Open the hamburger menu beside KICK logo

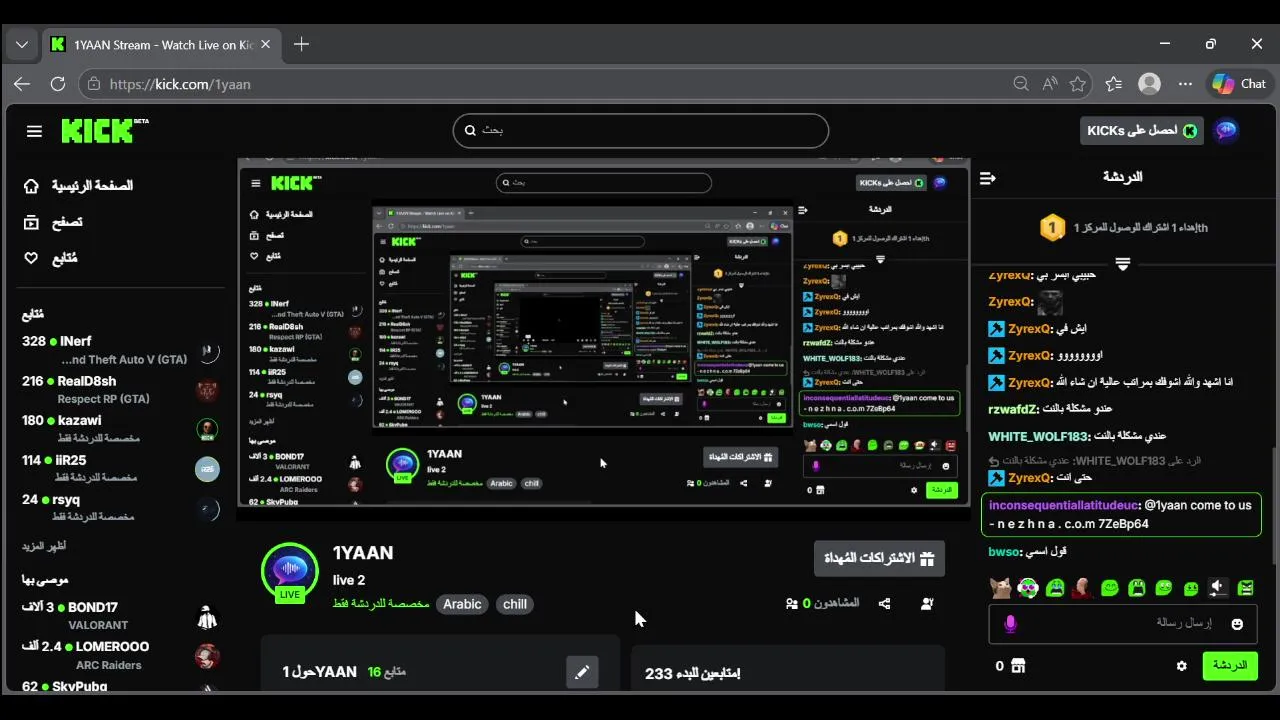point(34,131)
